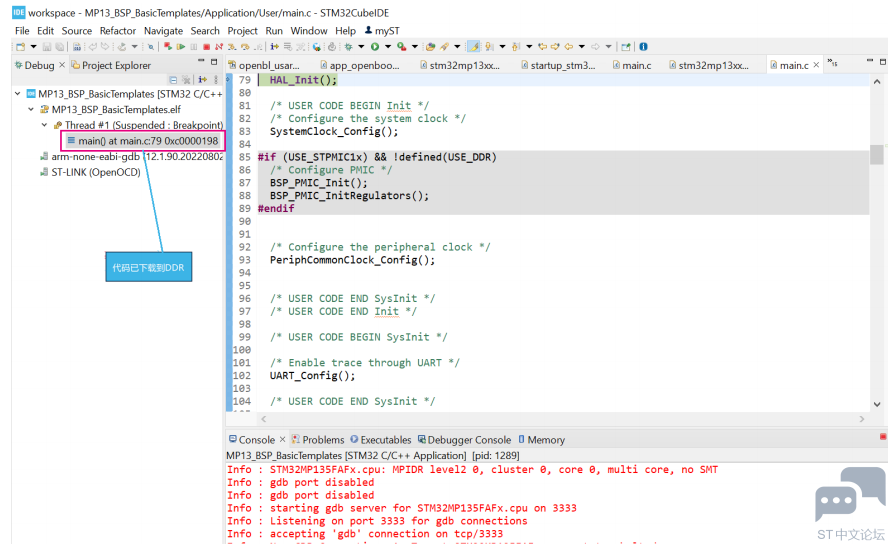Toggle Instruction Stepping Mode in main toolbar
Viewport: 894px width, 550px height.
click(274, 47)
